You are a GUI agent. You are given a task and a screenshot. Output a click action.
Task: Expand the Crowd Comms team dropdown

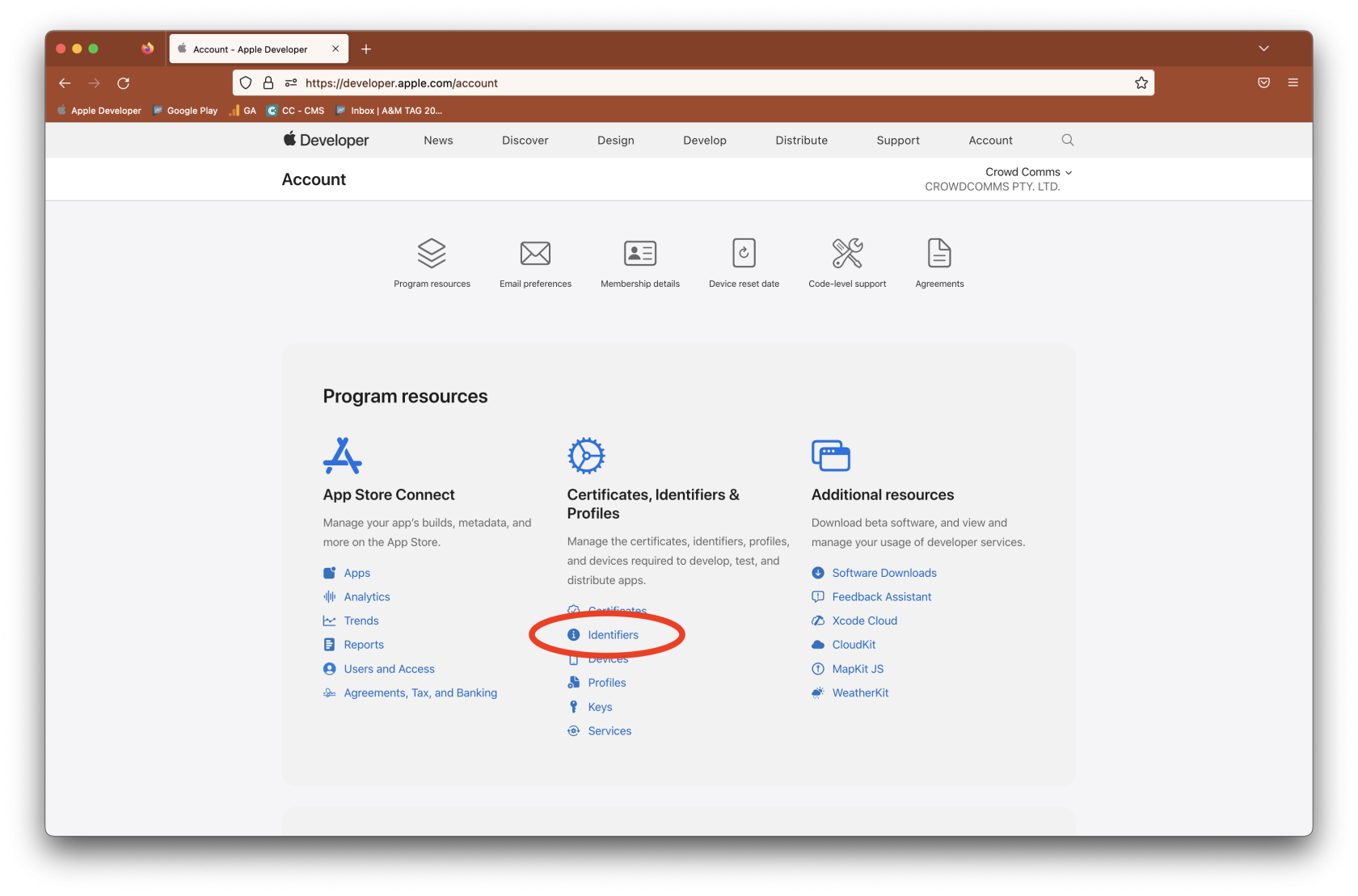[x=1028, y=172]
